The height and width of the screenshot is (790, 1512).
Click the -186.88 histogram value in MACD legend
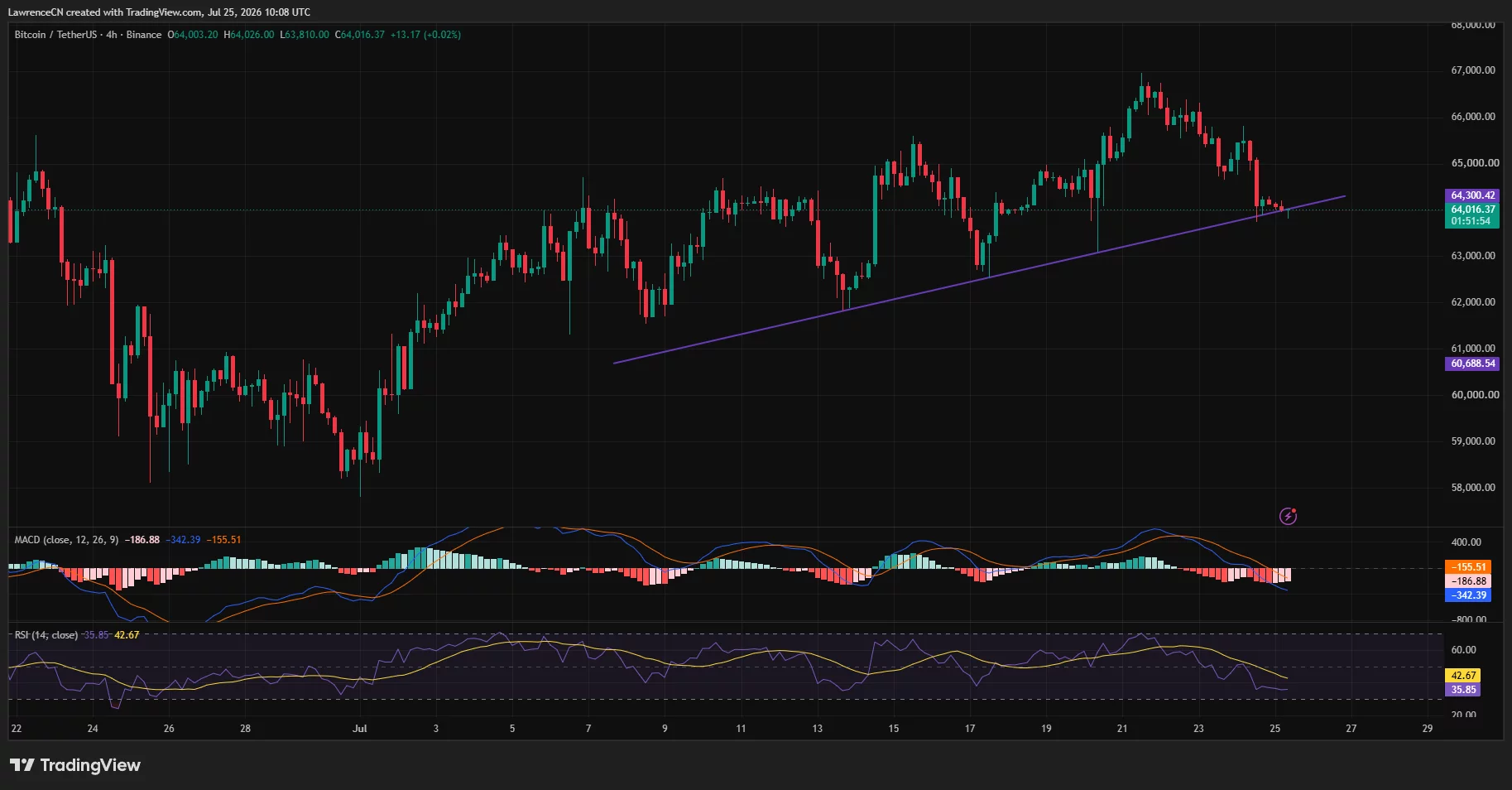click(142, 540)
